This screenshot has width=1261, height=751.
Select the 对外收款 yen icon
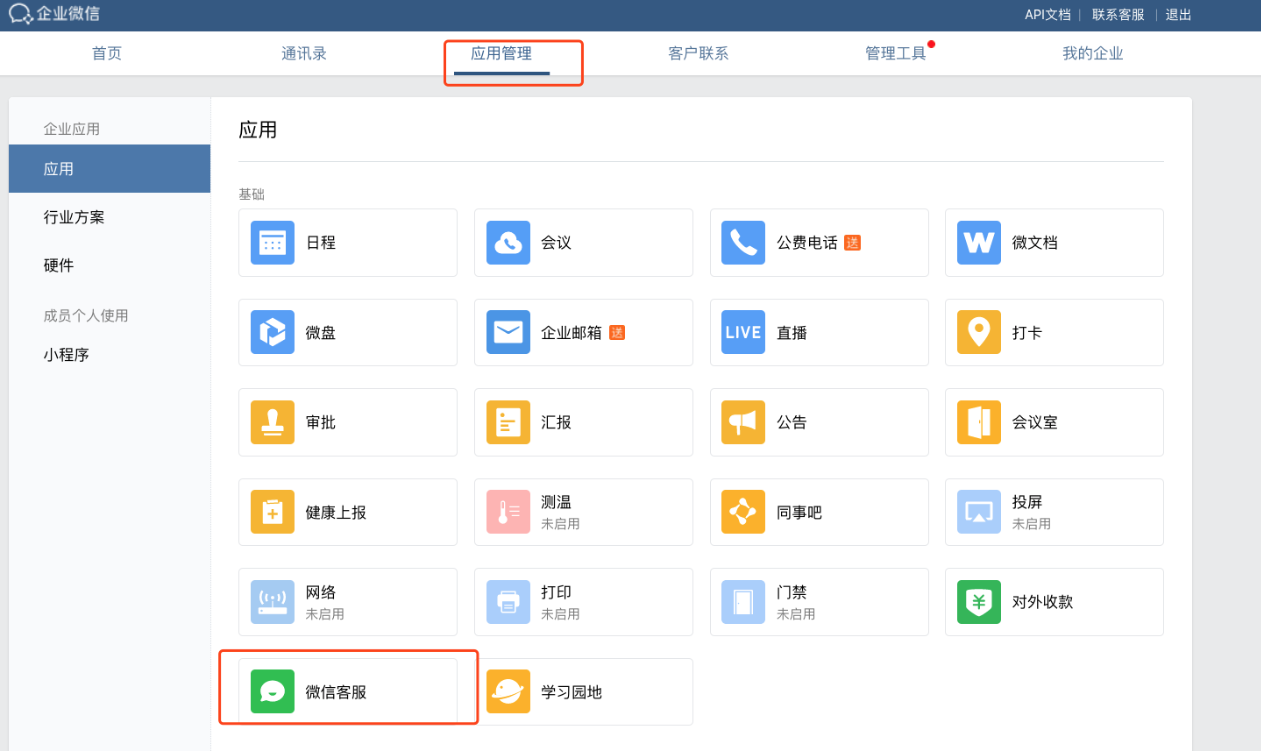point(978,602)
